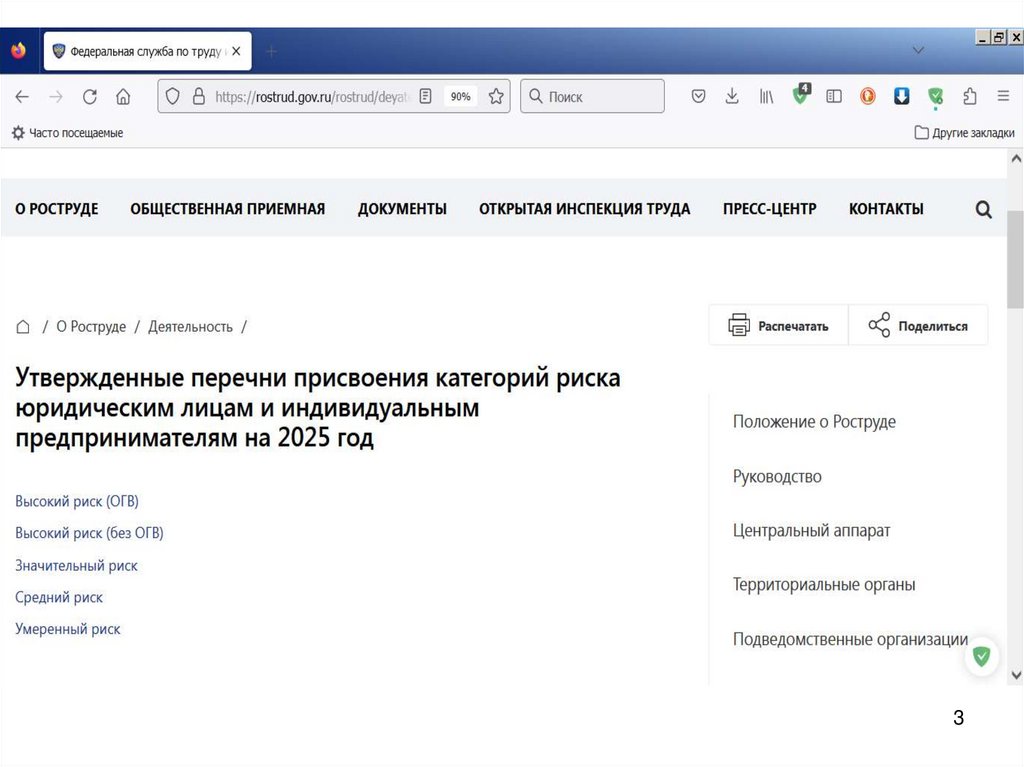Screen dimensions: 1024x767
Task: Open the ОБЩЕСТВЕННАЯ ПРИЕМНАЯ menu
Action: (227, 208)
